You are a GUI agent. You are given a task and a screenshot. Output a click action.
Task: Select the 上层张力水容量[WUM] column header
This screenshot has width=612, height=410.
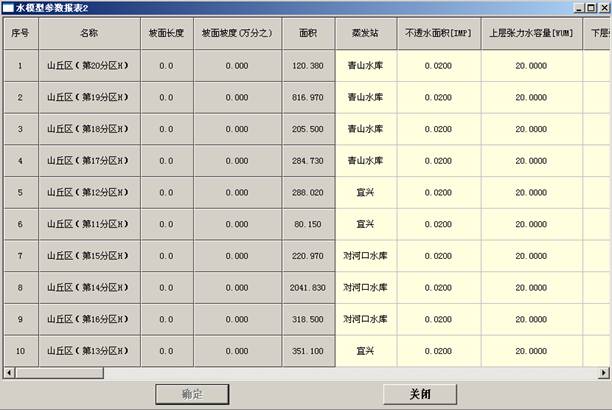(x=530, y=33)
